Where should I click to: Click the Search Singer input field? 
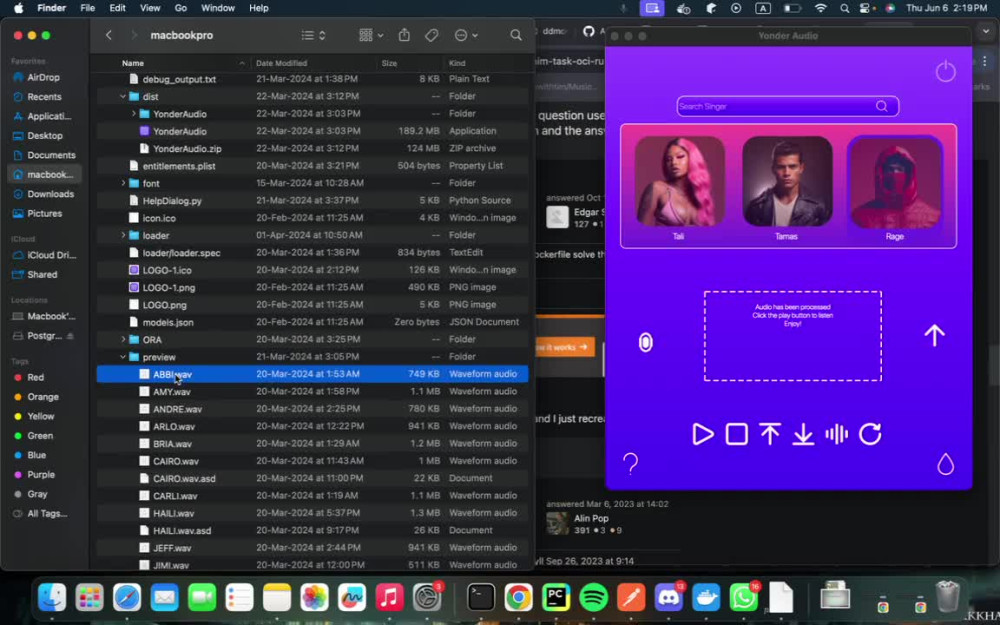pos(788,107)
